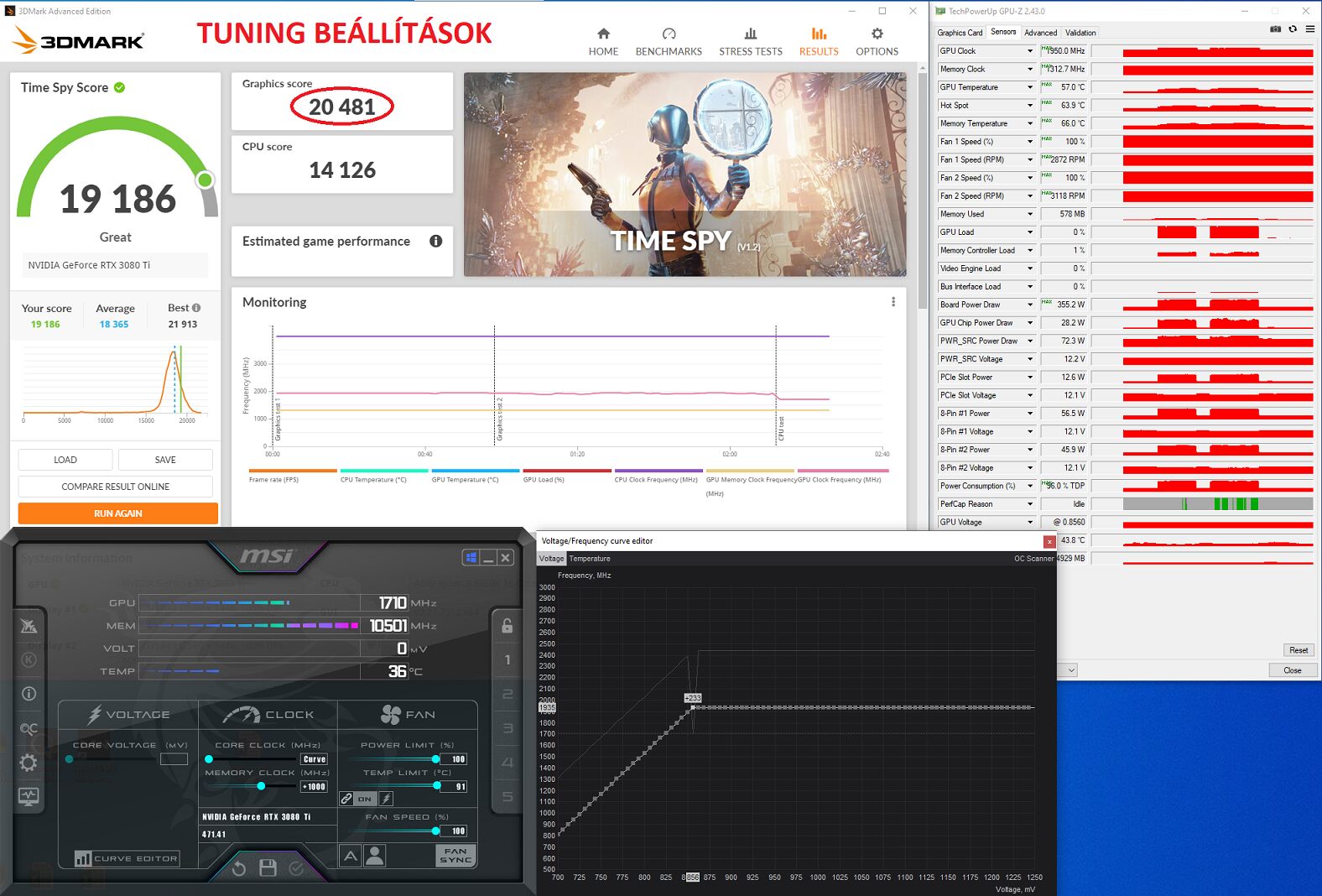1322x896 pixels.
Task: Adjust the Power Limit slider handle
Action: click(435, 758)
